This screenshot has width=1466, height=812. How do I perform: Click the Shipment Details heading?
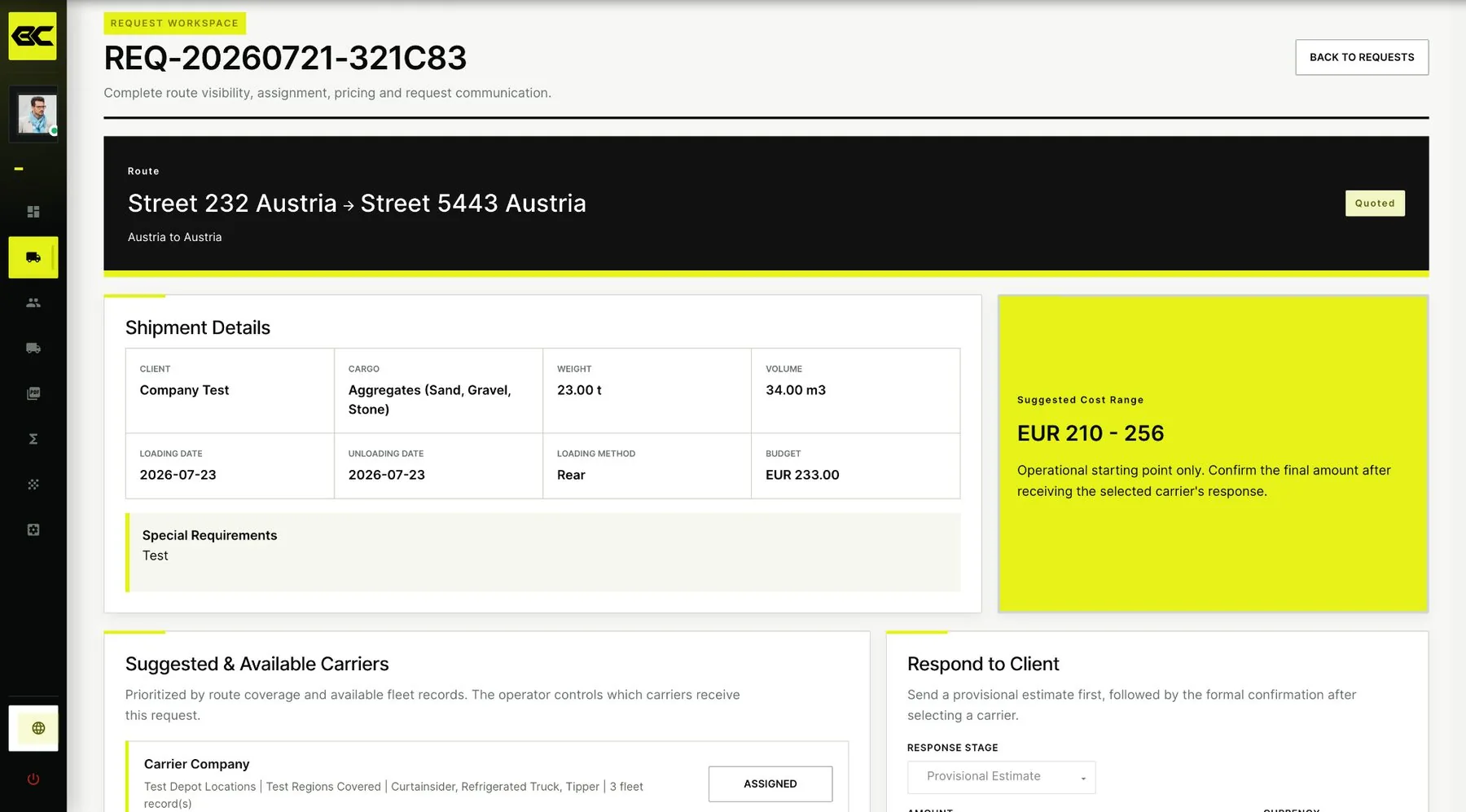click(x=198, y=327)
